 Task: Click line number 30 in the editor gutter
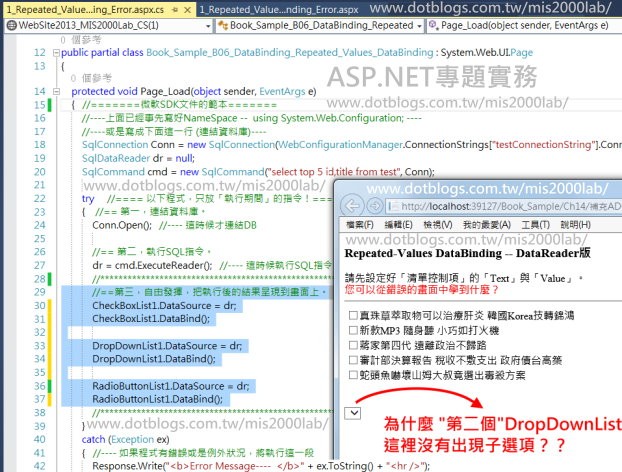[40, 305]
